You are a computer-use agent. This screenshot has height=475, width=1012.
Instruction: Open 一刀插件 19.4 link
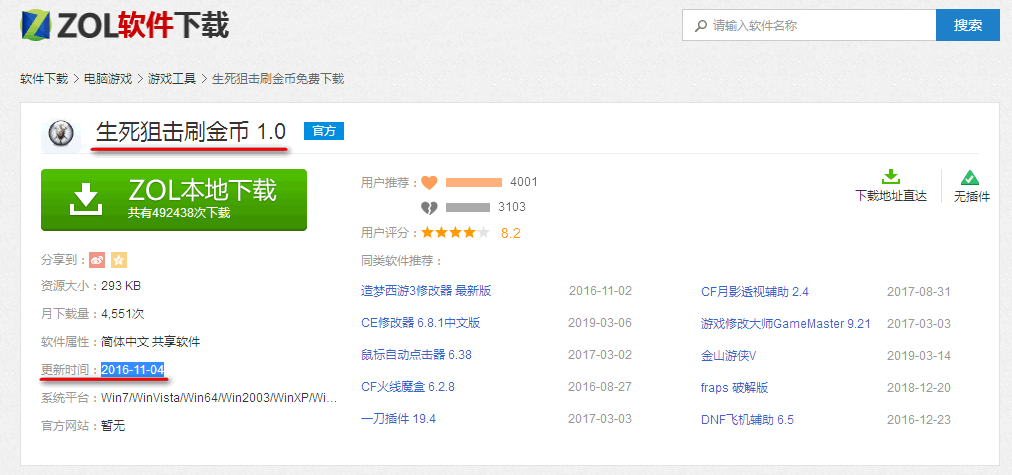coord(398,419)
